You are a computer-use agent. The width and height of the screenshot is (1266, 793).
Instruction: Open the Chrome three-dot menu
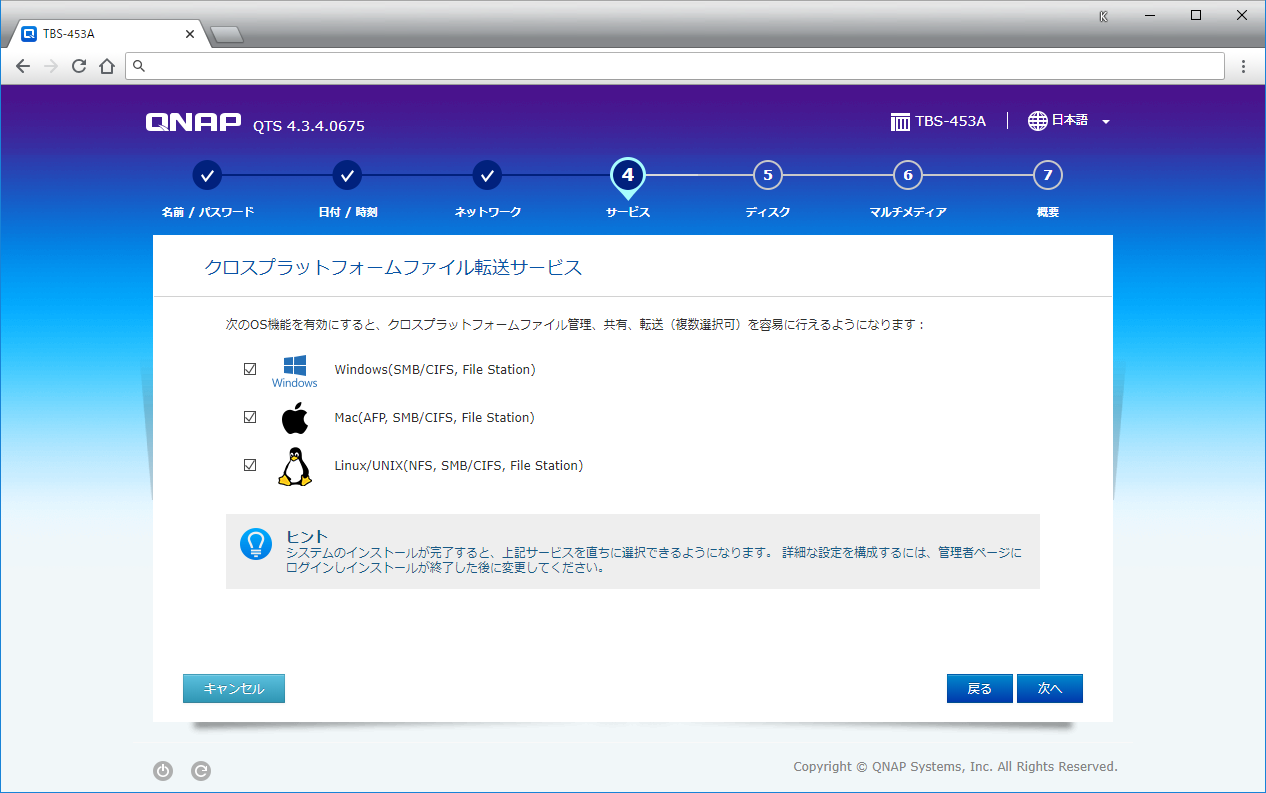click(1243, 66)
